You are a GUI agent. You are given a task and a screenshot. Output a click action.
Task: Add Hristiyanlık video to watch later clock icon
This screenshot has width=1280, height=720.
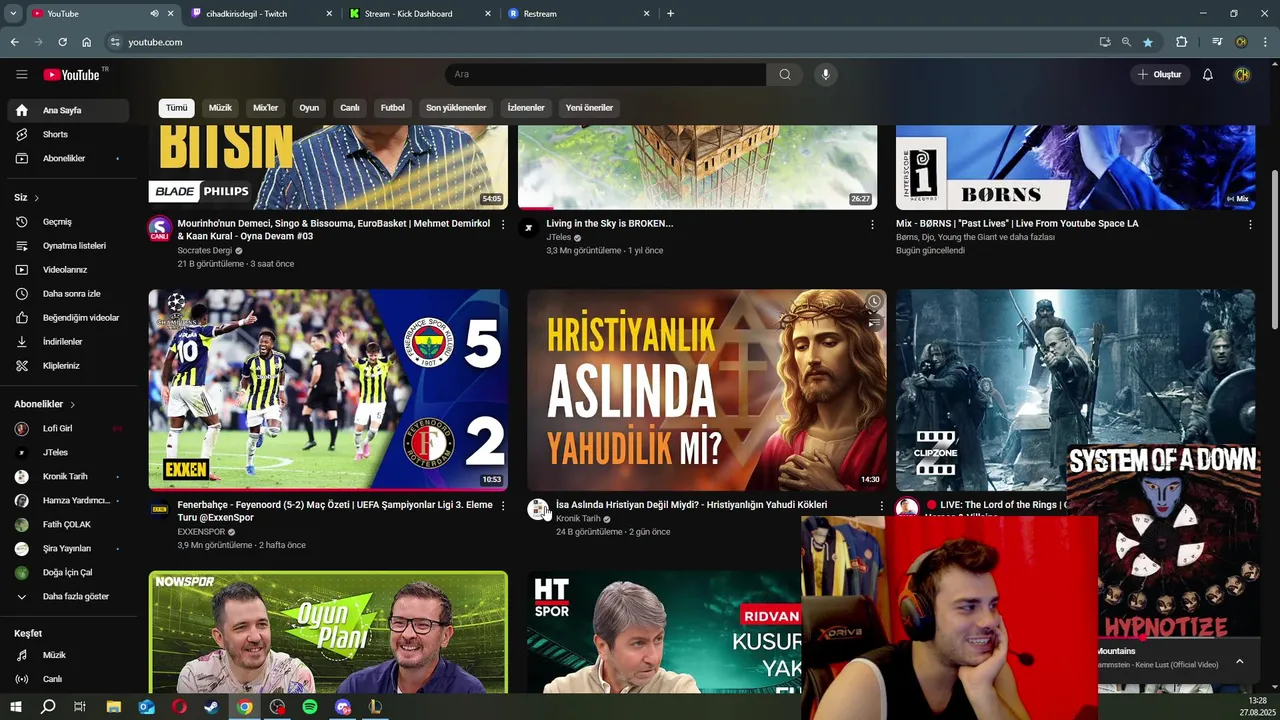coord(874,301)
